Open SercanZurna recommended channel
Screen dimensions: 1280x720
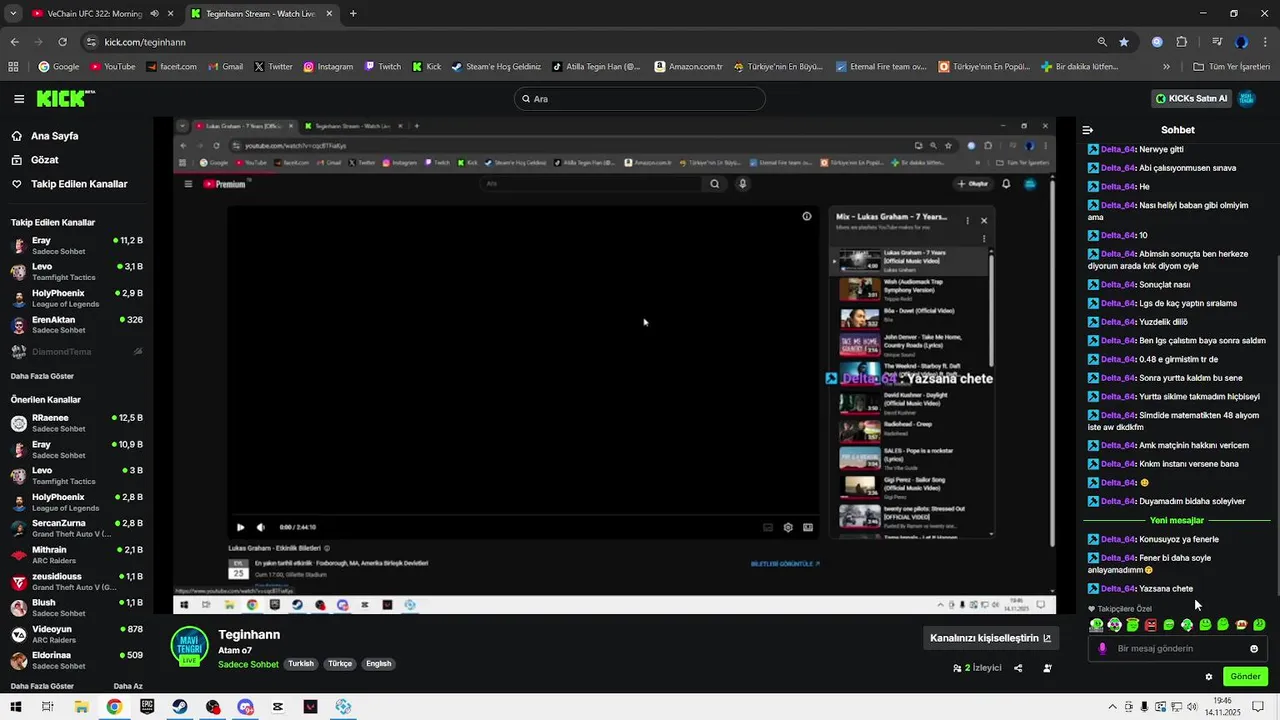coord(77,528)
